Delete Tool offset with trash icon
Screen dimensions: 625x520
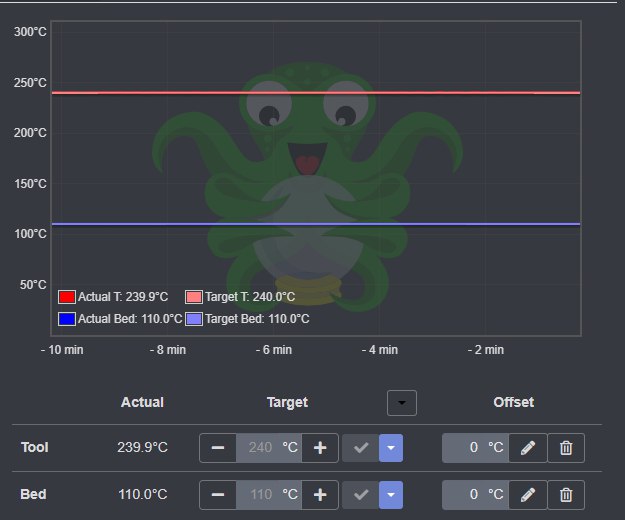coord(566,448)
